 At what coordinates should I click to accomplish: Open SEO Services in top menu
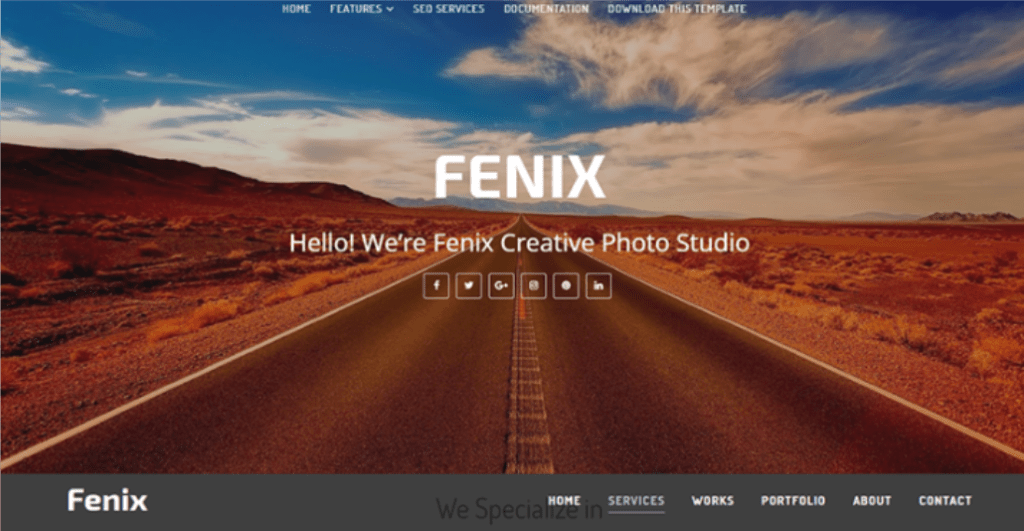[449, 9]
